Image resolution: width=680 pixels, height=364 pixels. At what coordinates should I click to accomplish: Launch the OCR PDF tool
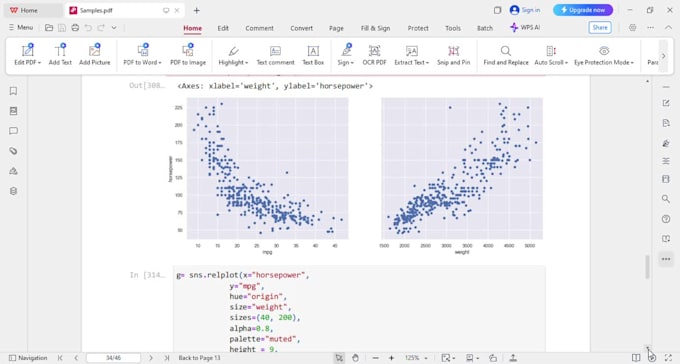pos(374,55)
